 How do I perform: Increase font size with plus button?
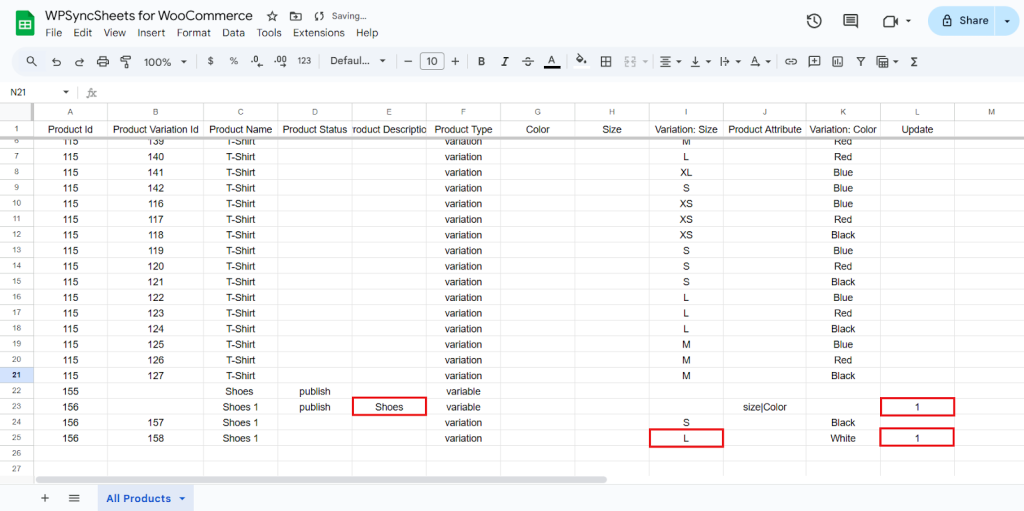(x=455, y=61)
